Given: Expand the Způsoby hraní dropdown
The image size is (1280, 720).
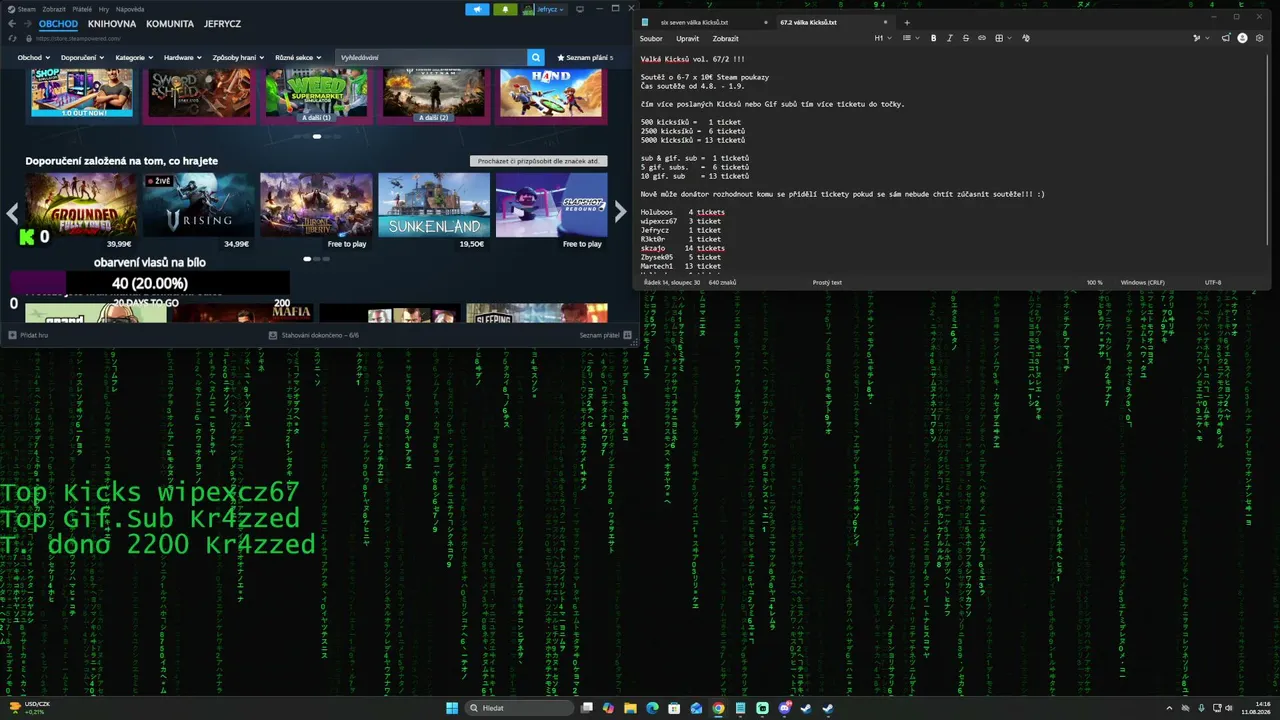Looking at the screenshot, I should click(238, 58).
